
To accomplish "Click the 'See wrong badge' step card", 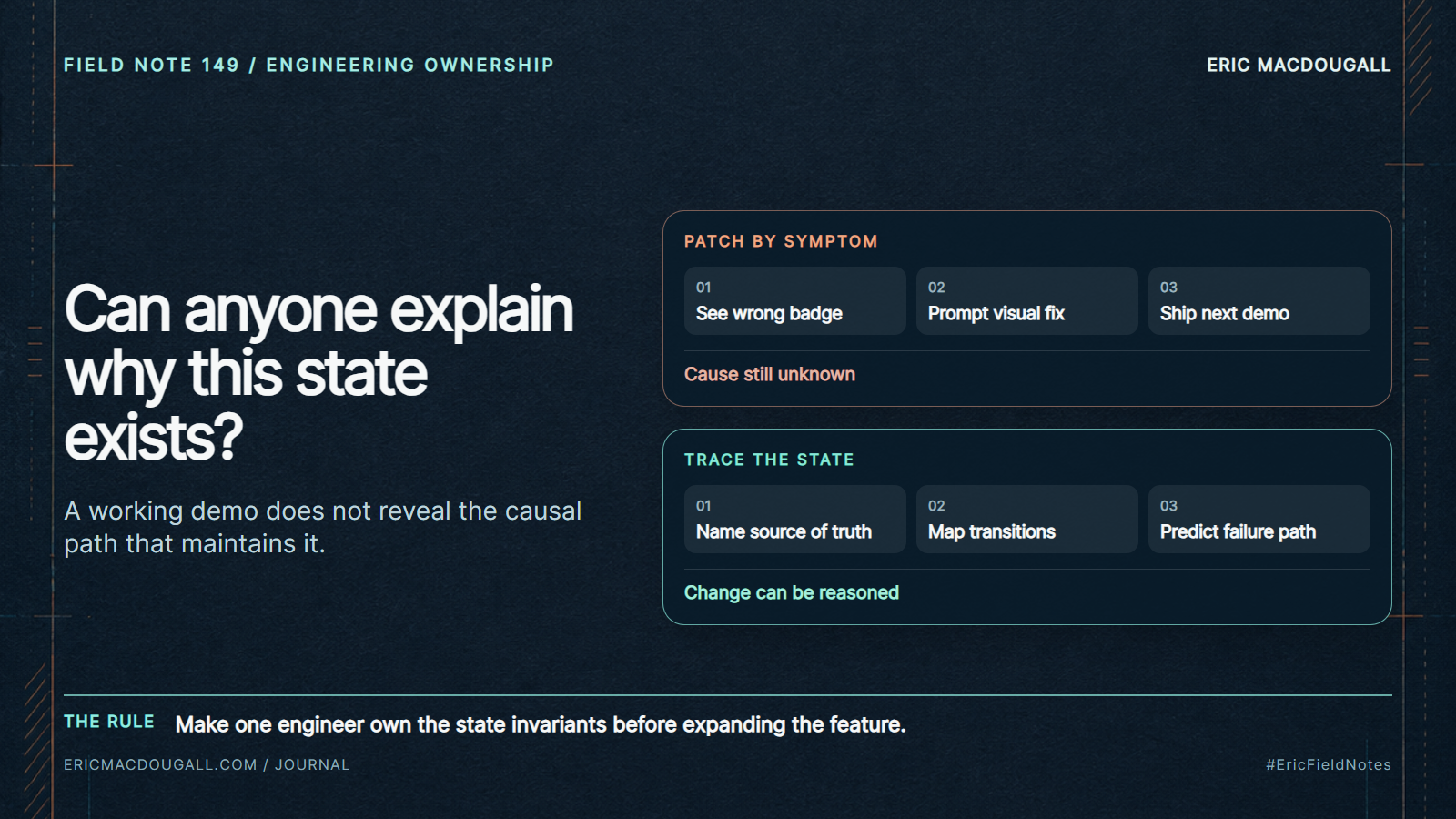I will click(794, 300).
